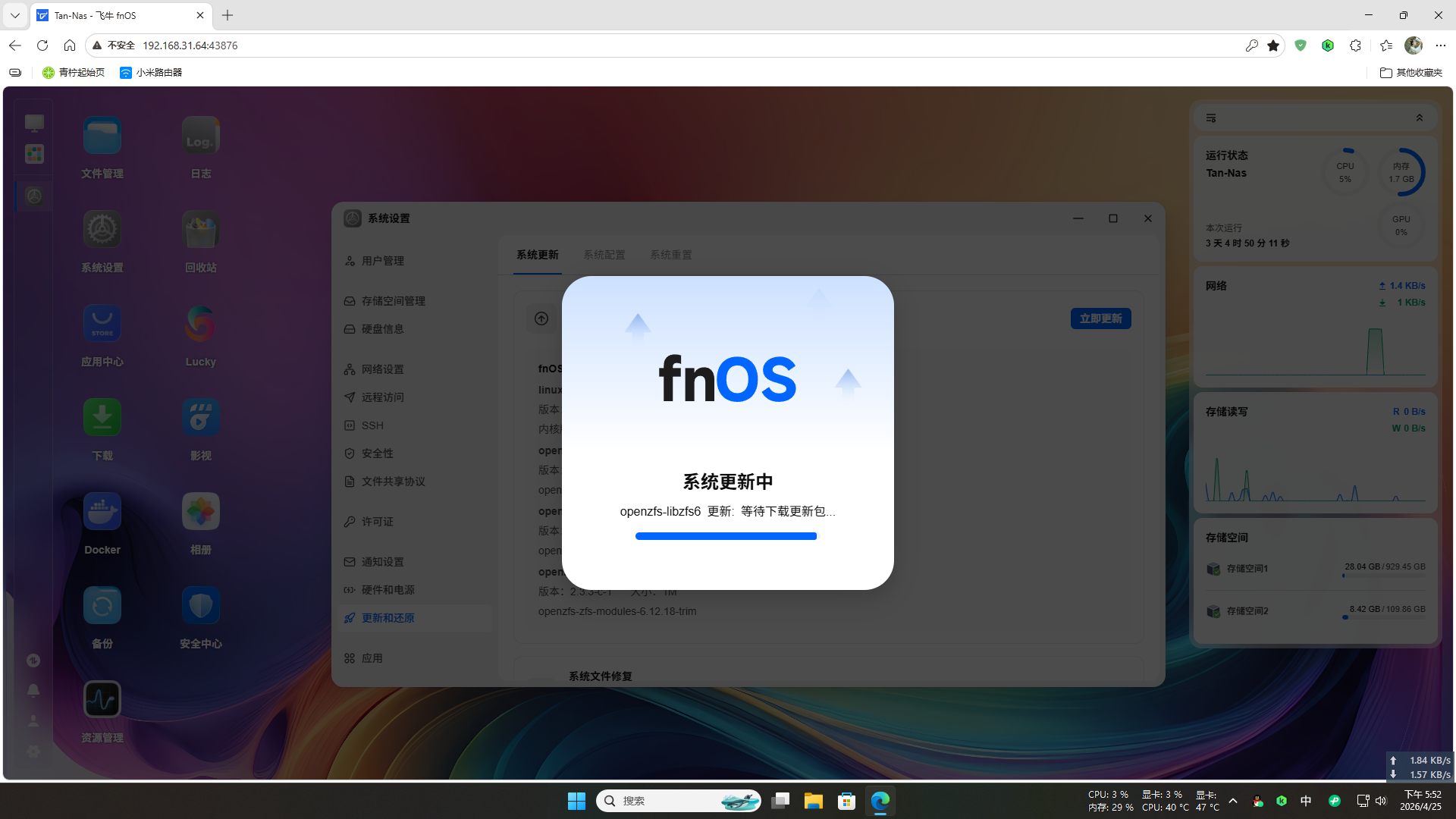The image size is (1456, 819).
Task: Open the app grid in the left dock
Action: (34, 154)
